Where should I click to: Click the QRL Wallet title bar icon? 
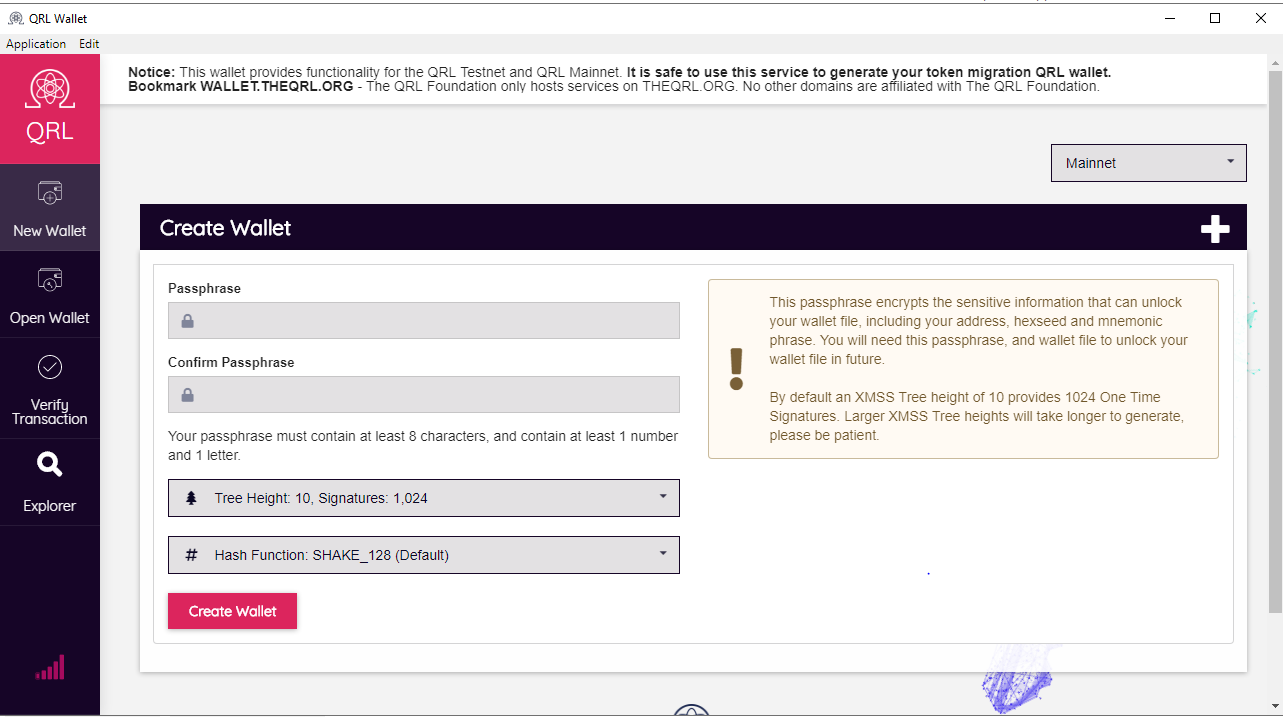[x=15, y=18]
